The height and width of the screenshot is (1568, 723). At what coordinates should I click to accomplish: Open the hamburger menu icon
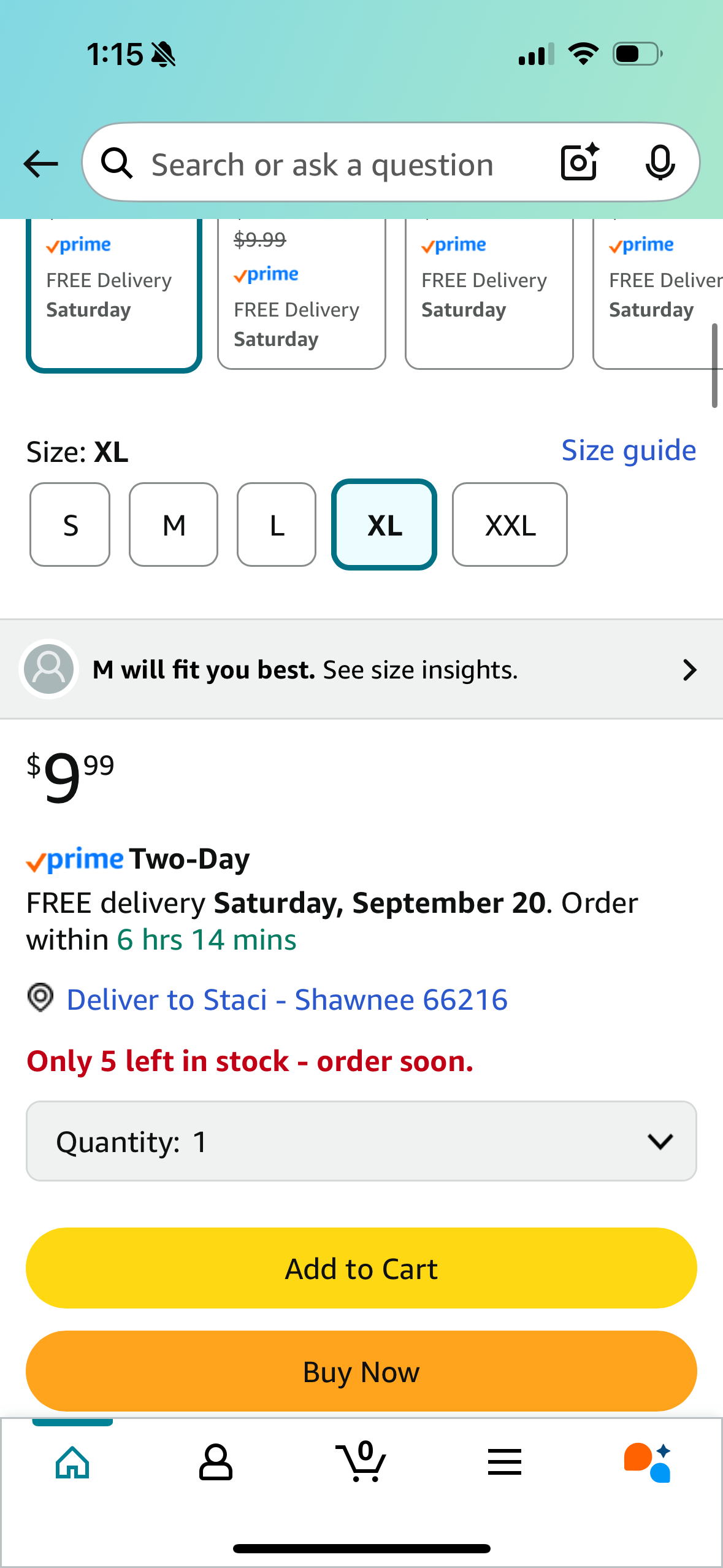tap(505, 1462)
